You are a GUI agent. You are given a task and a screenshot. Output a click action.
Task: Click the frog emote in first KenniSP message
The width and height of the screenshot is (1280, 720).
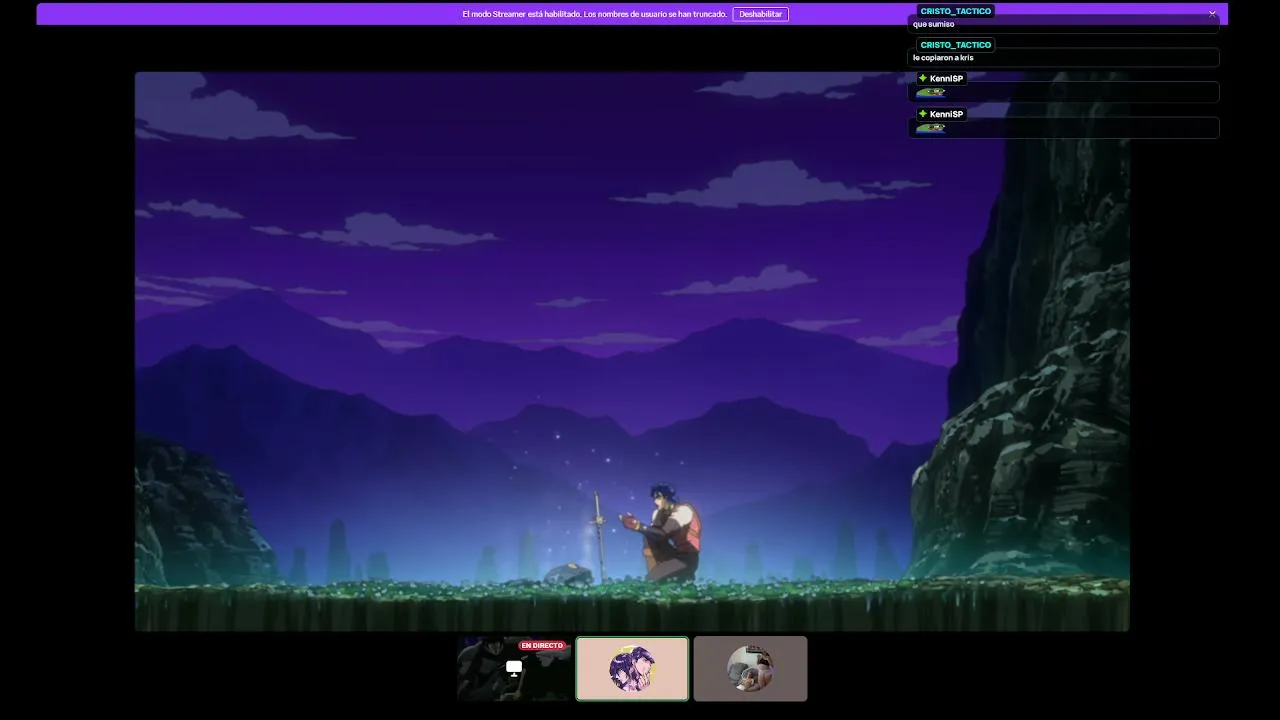coord(930,92)
